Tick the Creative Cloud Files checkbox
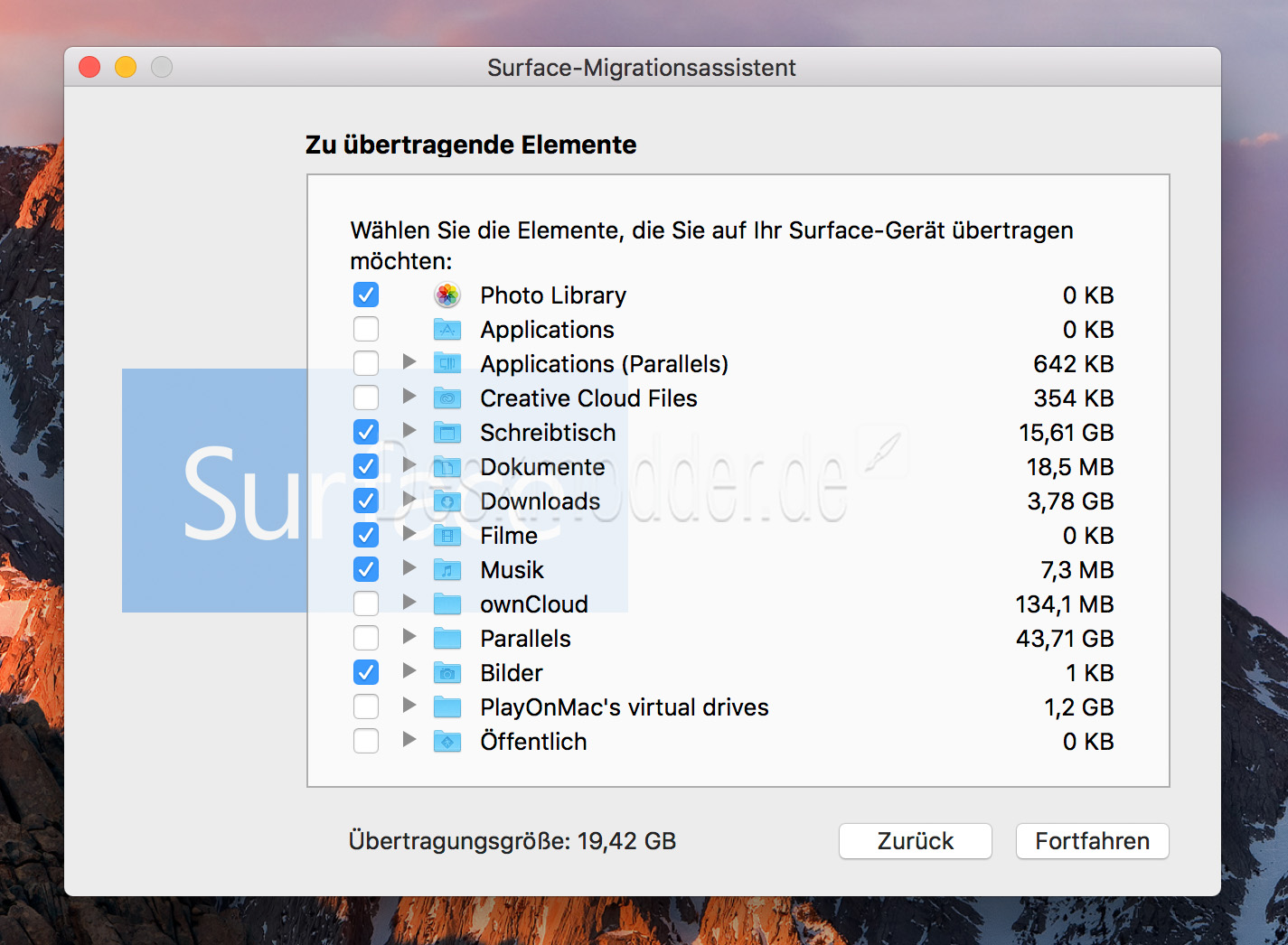Image resolution: width=1288 pixels, height=945 pixels. (366, 398)
